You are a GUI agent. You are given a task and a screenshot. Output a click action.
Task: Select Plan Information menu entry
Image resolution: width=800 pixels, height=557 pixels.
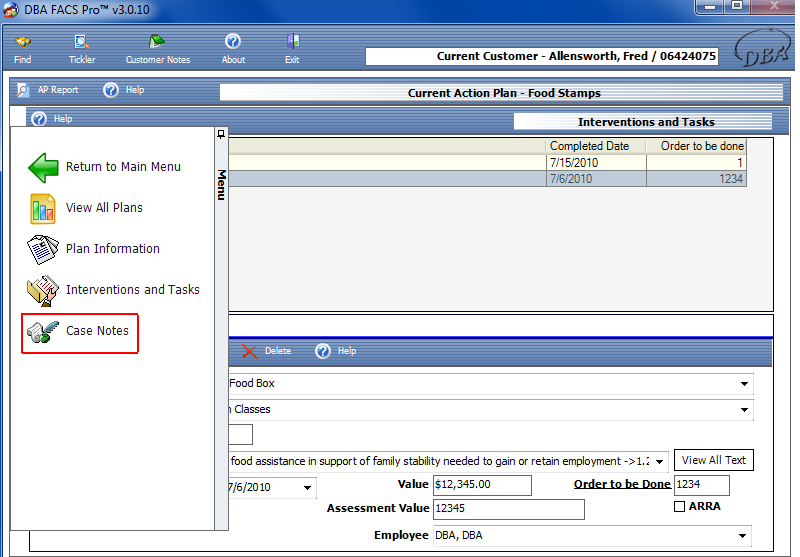coord(113,248)
